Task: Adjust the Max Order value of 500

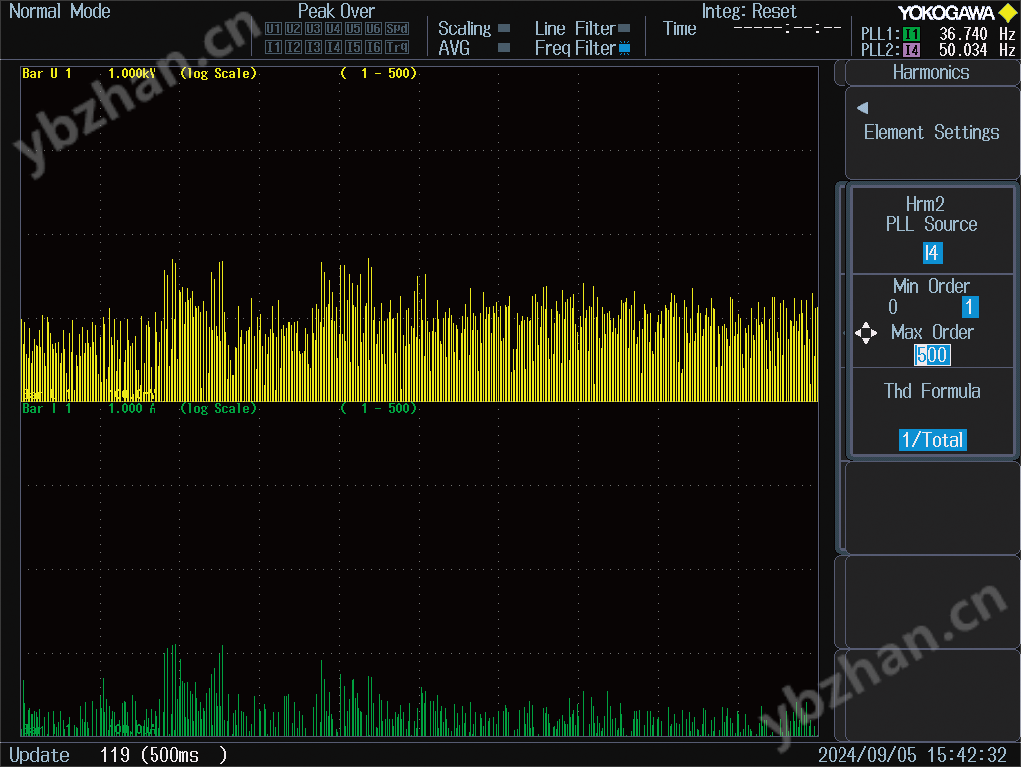Action: (x=931, y=355)
